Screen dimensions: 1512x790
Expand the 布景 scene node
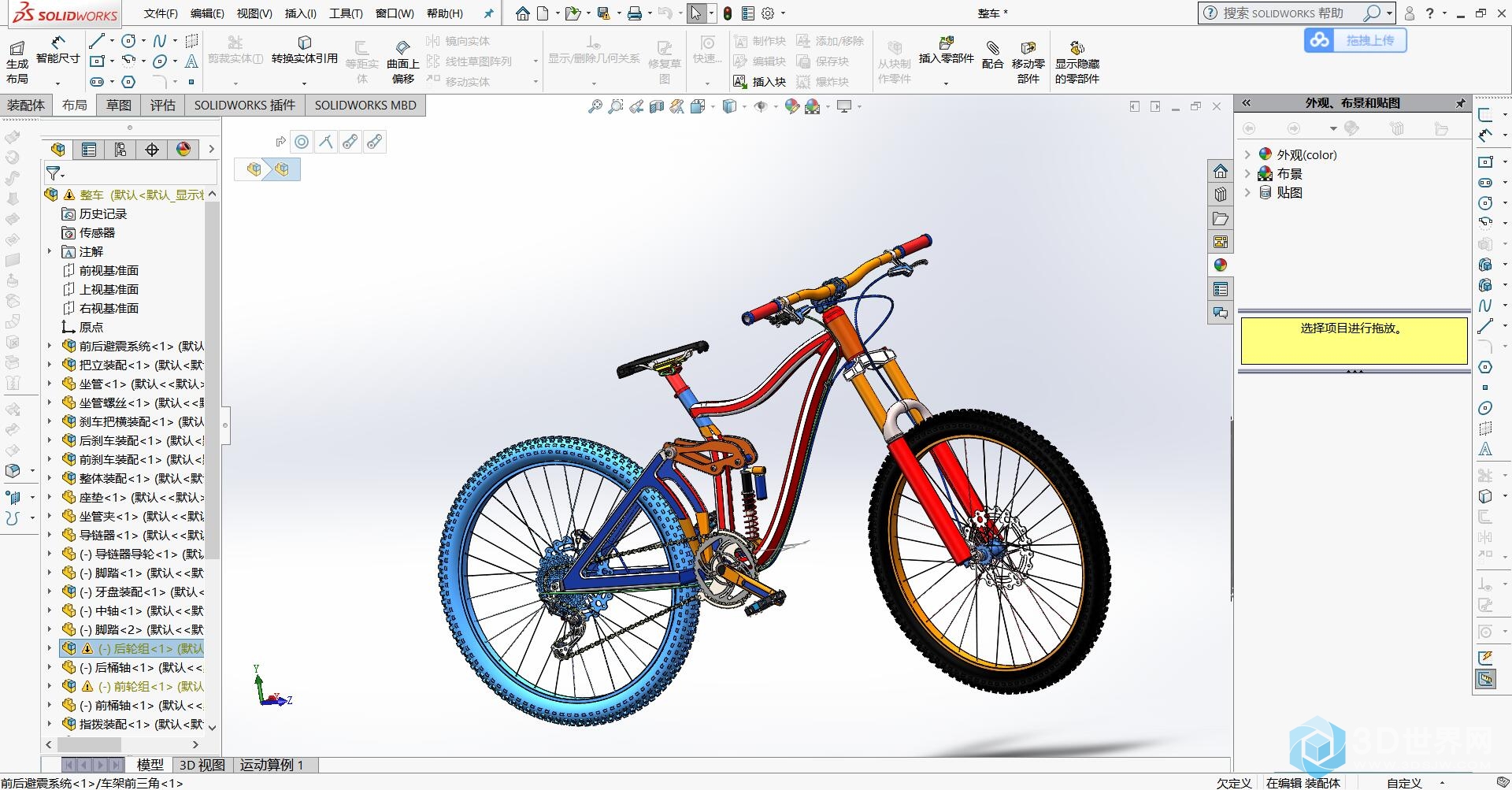point(1247,173)
